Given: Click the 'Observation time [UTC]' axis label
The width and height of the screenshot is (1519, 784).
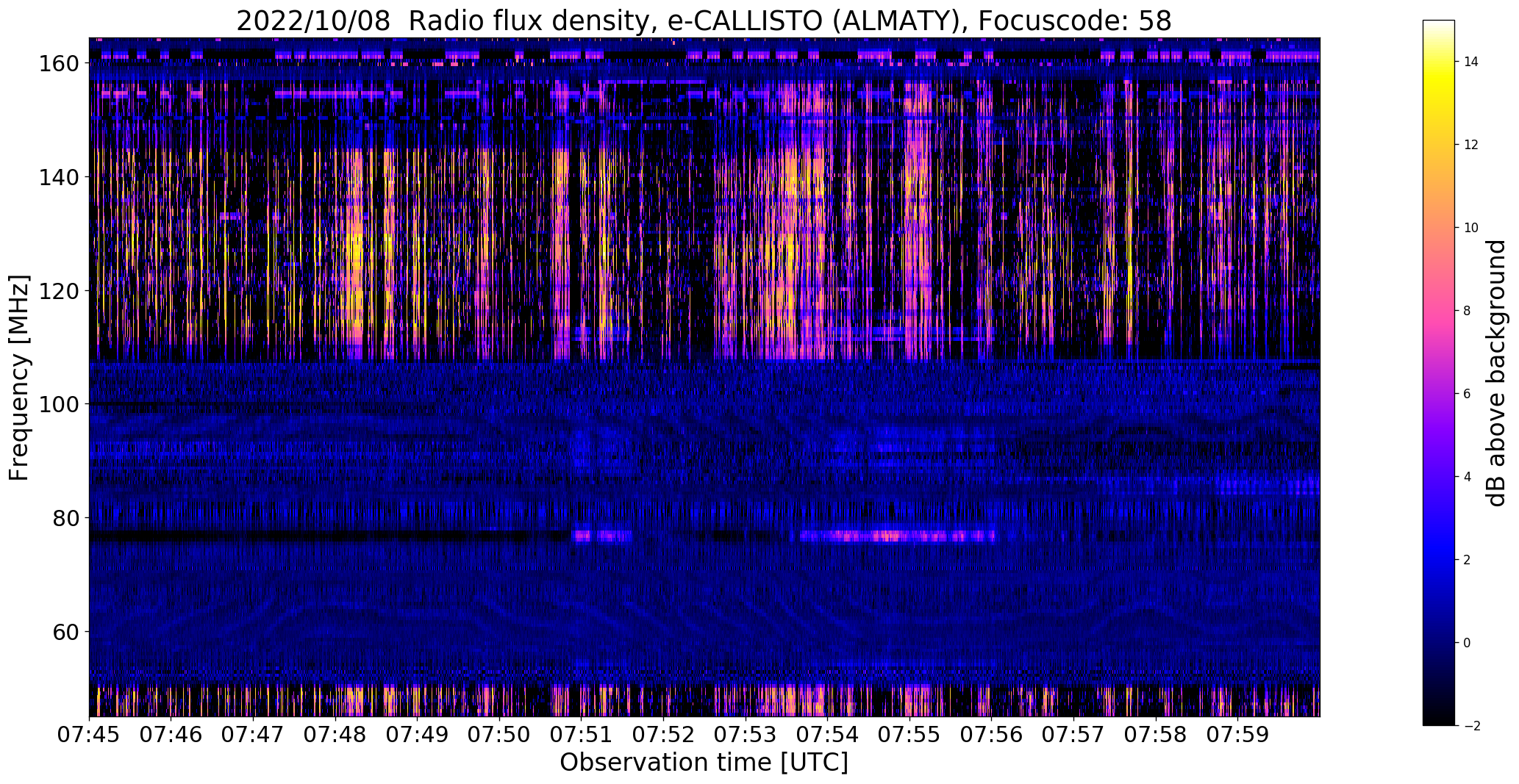Looking at the screenshot, I should pyautogui.click(x=704, y=763).
